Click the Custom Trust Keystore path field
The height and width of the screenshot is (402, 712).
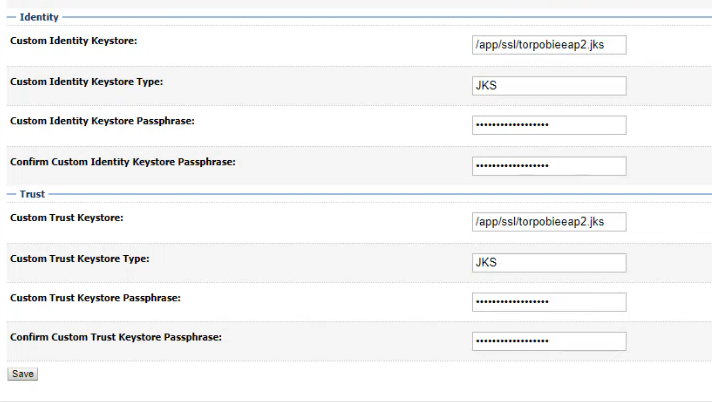pos(548,221)
